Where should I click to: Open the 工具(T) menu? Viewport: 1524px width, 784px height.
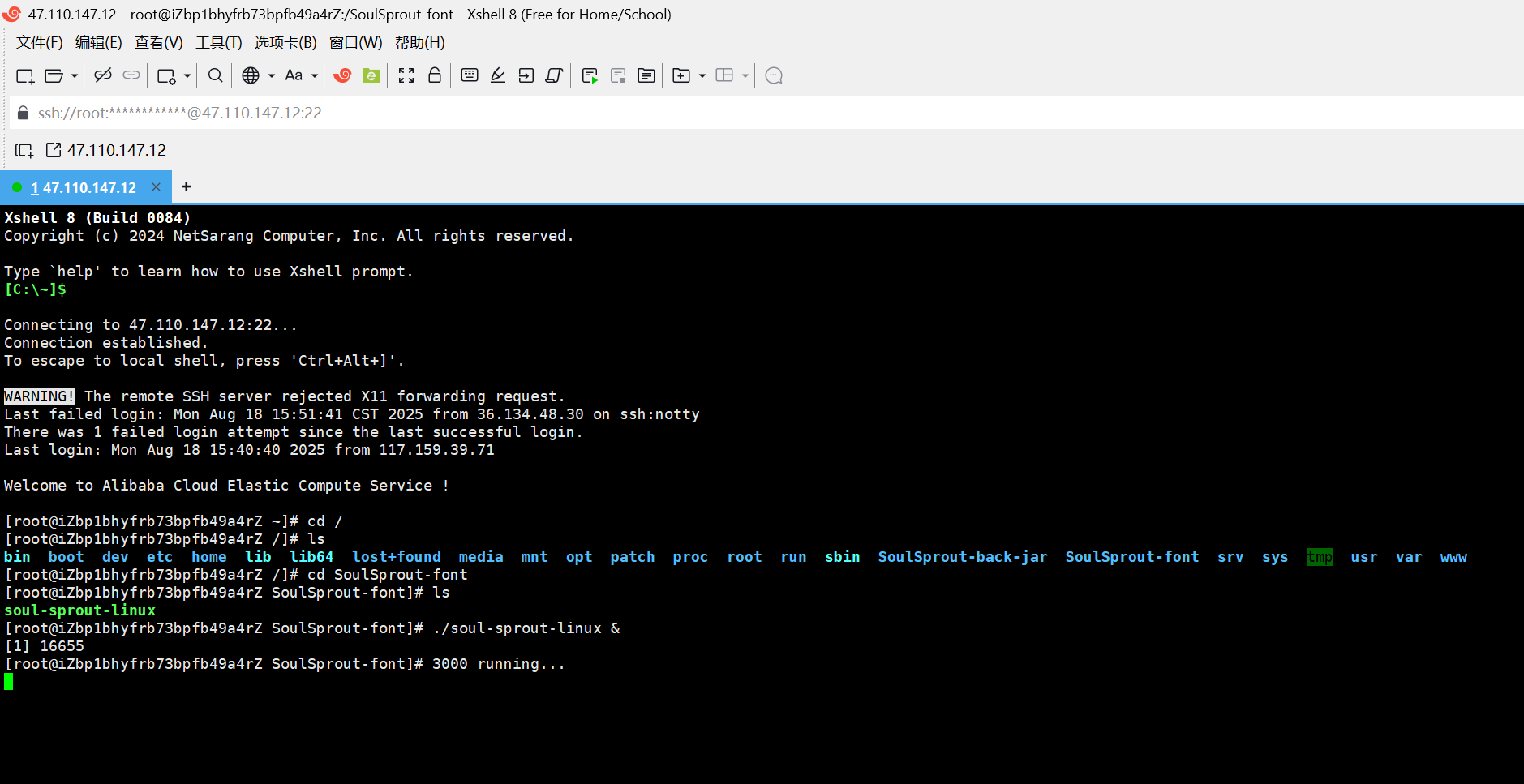coord(217,42)
